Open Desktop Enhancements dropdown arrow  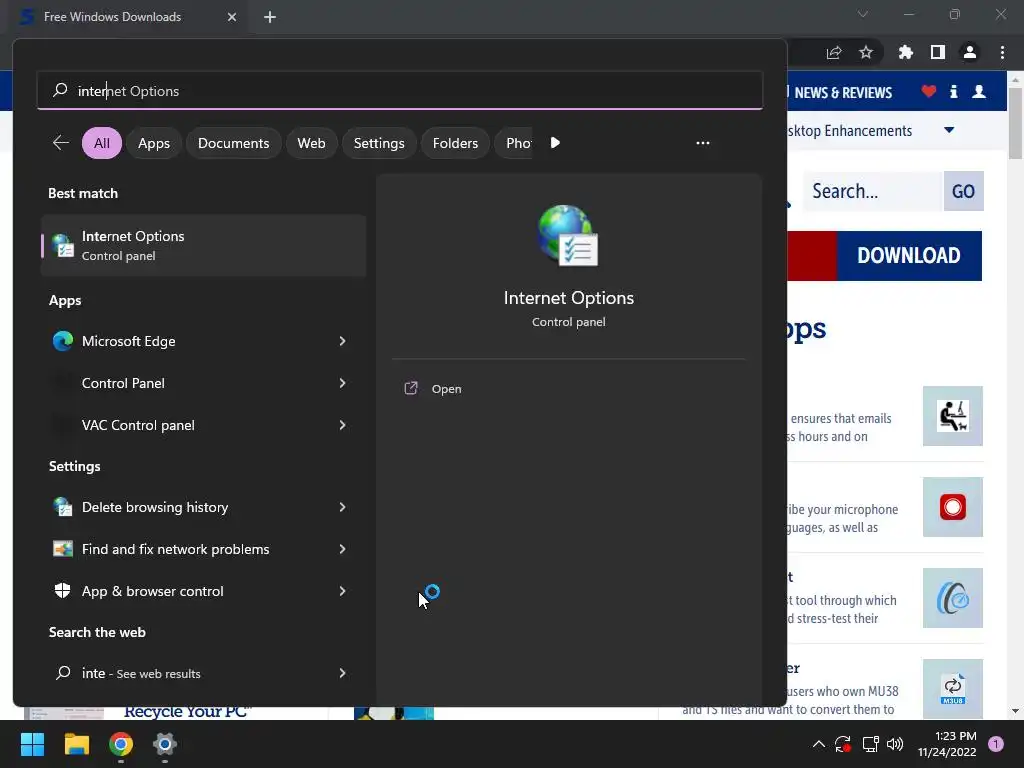point(949,130)
